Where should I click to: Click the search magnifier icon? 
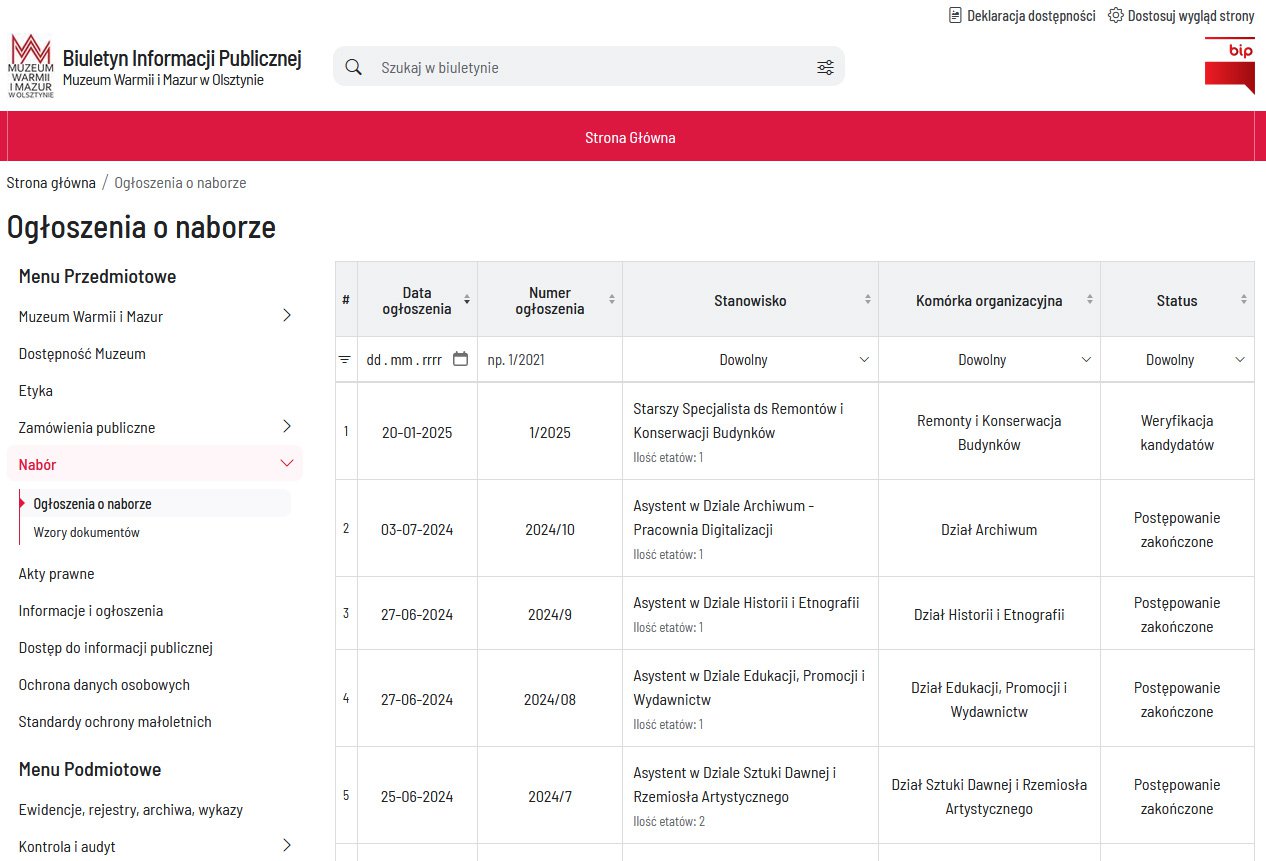pyautogui.click(x=353, y=67)
